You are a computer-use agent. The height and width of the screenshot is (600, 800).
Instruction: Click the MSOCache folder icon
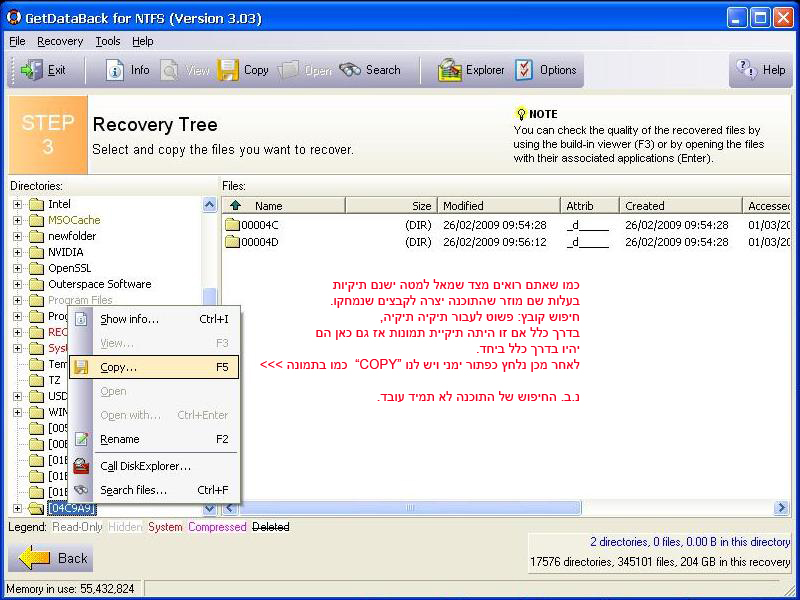36,220
